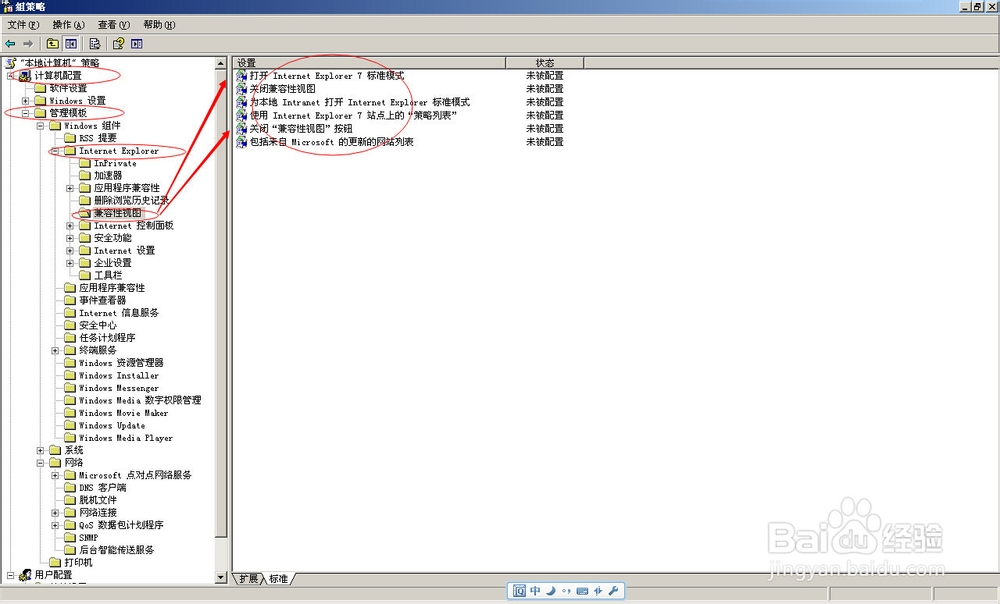This screenshot has width=1000, height=604.
Task: Toggle half/full-width moon icon on IME bar
Action: coord(551,591)
